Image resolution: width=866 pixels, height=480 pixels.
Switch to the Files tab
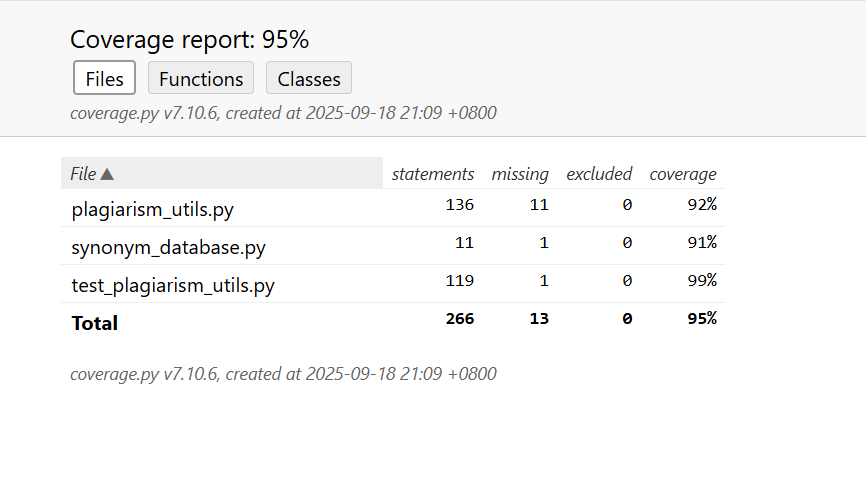(104, 78)
